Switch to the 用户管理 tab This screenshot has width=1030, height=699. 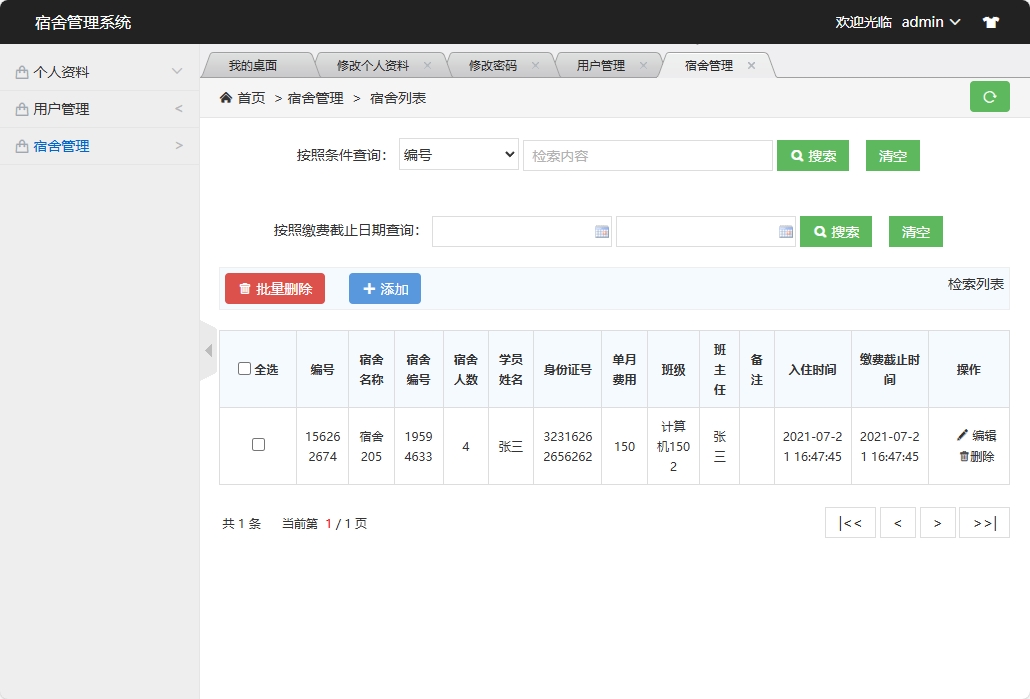pyautogui.click(x=603, y=63)
